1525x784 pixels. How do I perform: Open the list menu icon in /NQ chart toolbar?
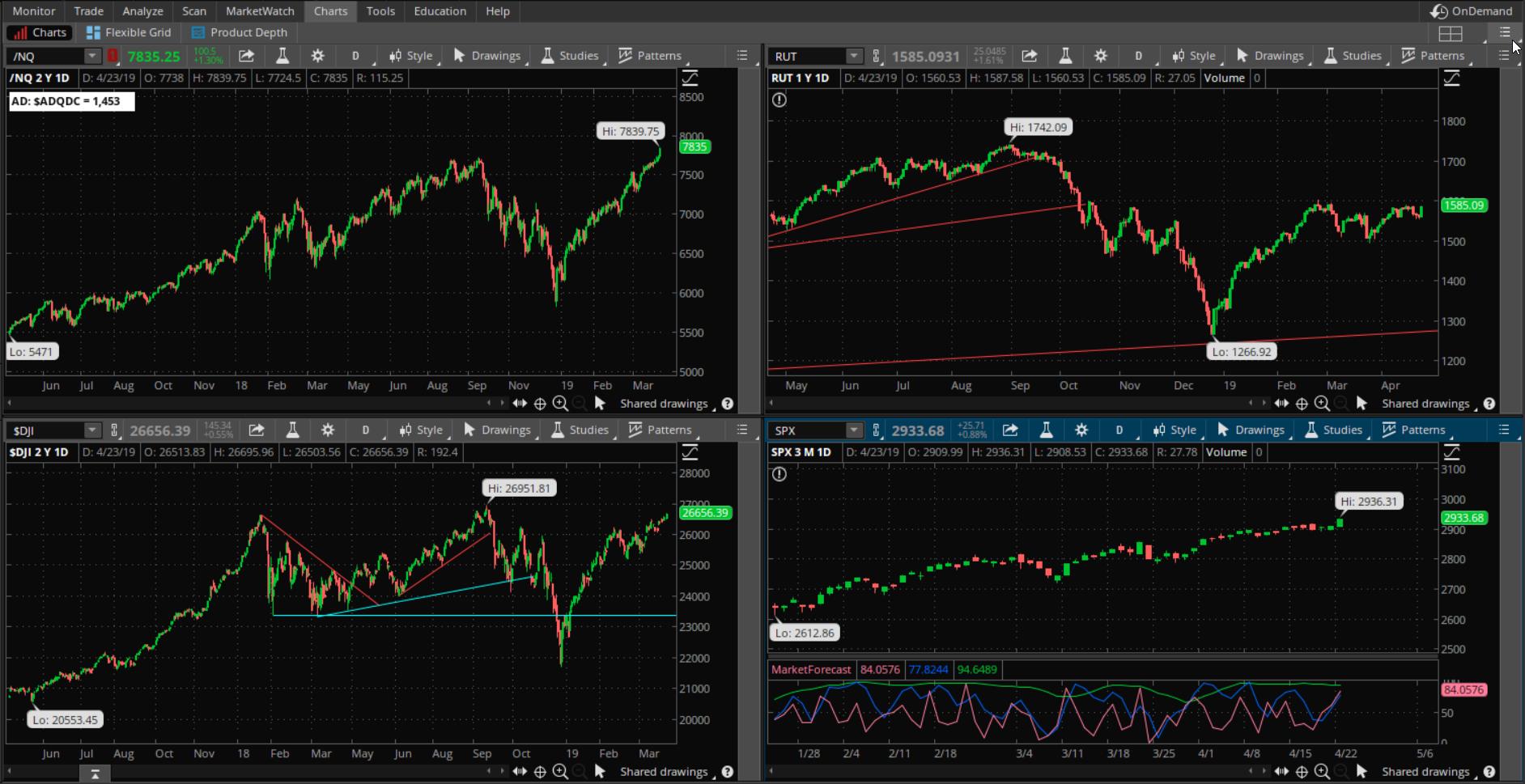click(x=742, y=56)
